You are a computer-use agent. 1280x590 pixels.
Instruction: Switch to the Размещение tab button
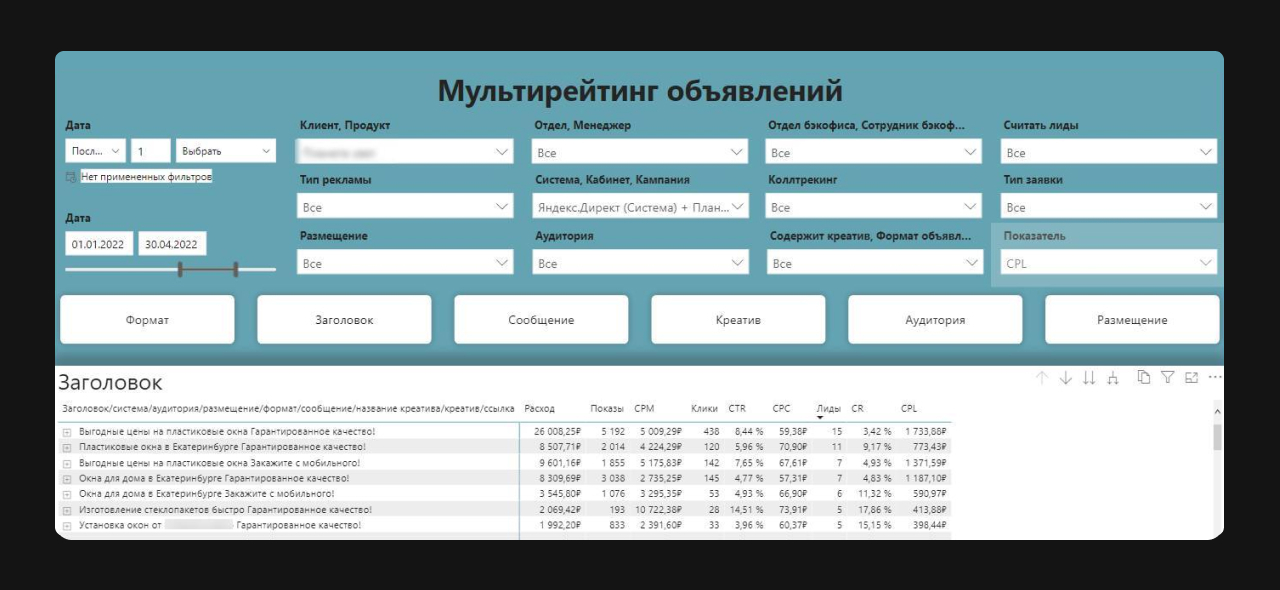tap(1132, 320)
